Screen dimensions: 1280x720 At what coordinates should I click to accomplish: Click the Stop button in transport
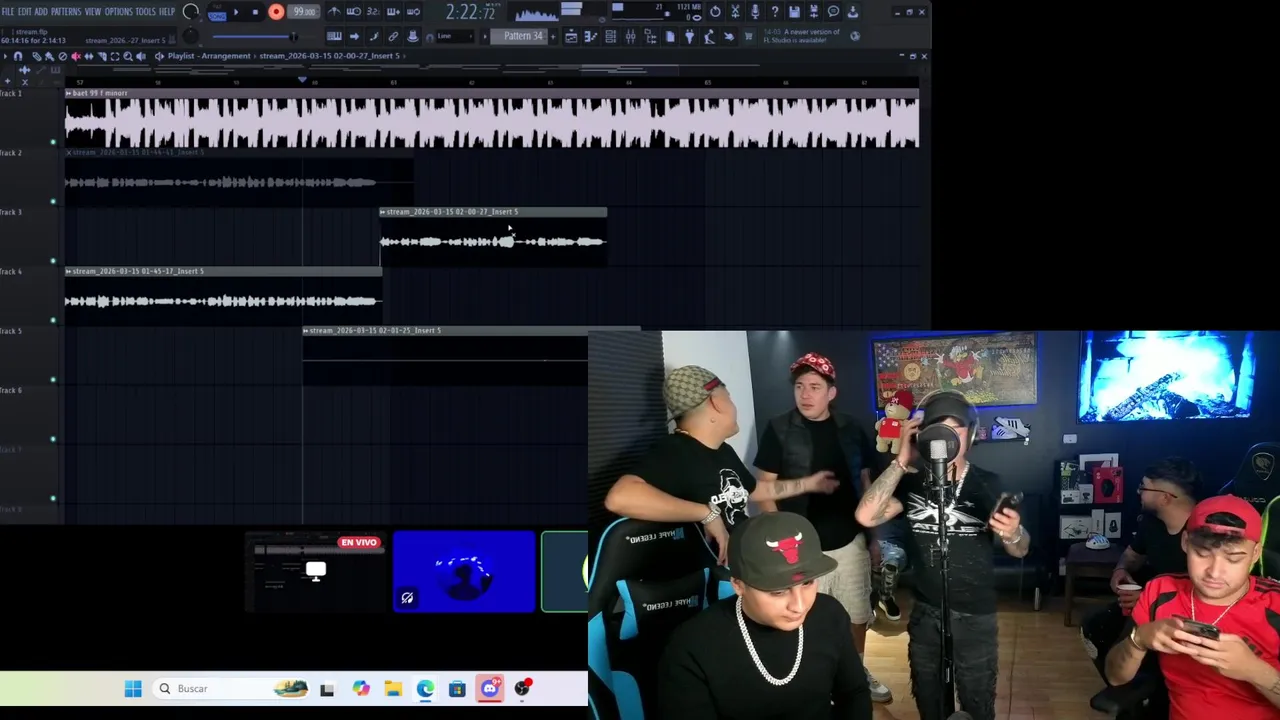(255, 12)
